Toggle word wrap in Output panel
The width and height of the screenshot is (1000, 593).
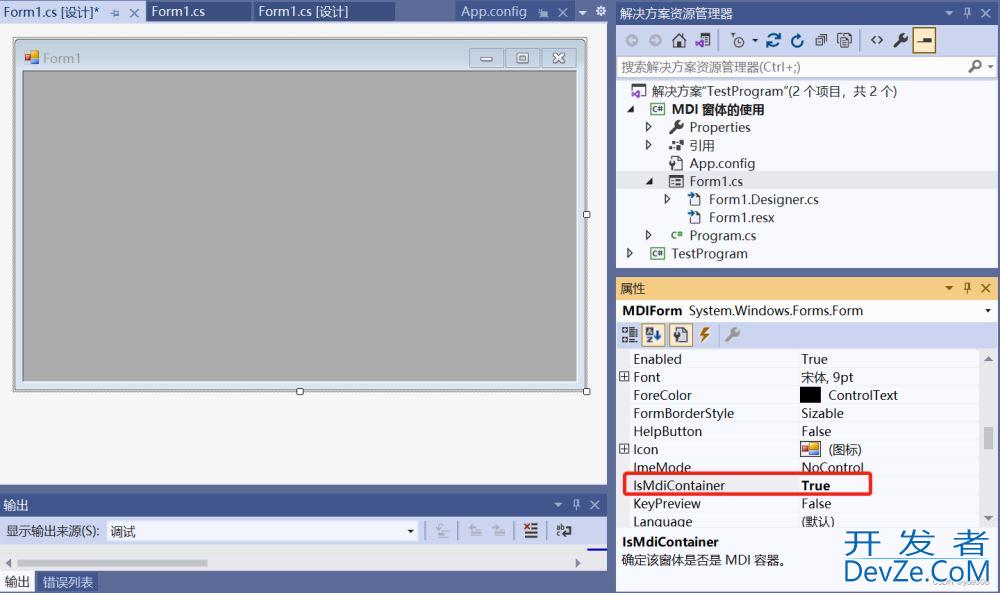coord(564,531)
